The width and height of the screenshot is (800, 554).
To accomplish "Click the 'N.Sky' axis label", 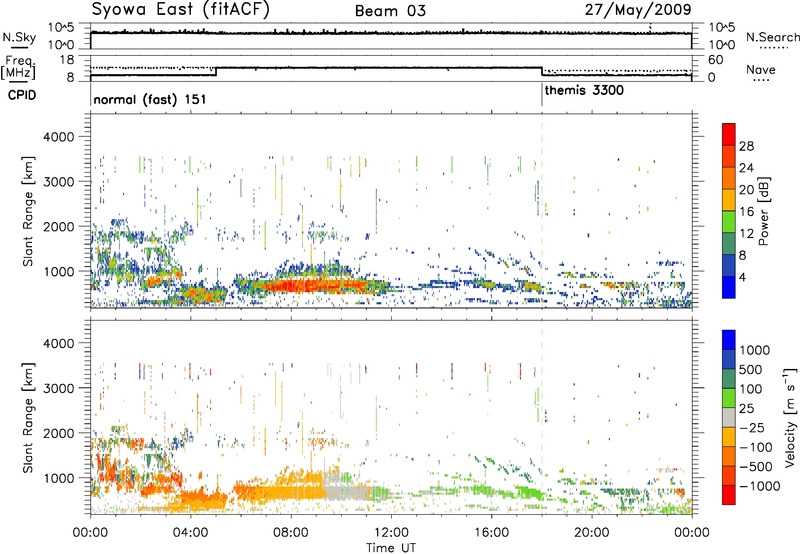I will pos(19,37).
